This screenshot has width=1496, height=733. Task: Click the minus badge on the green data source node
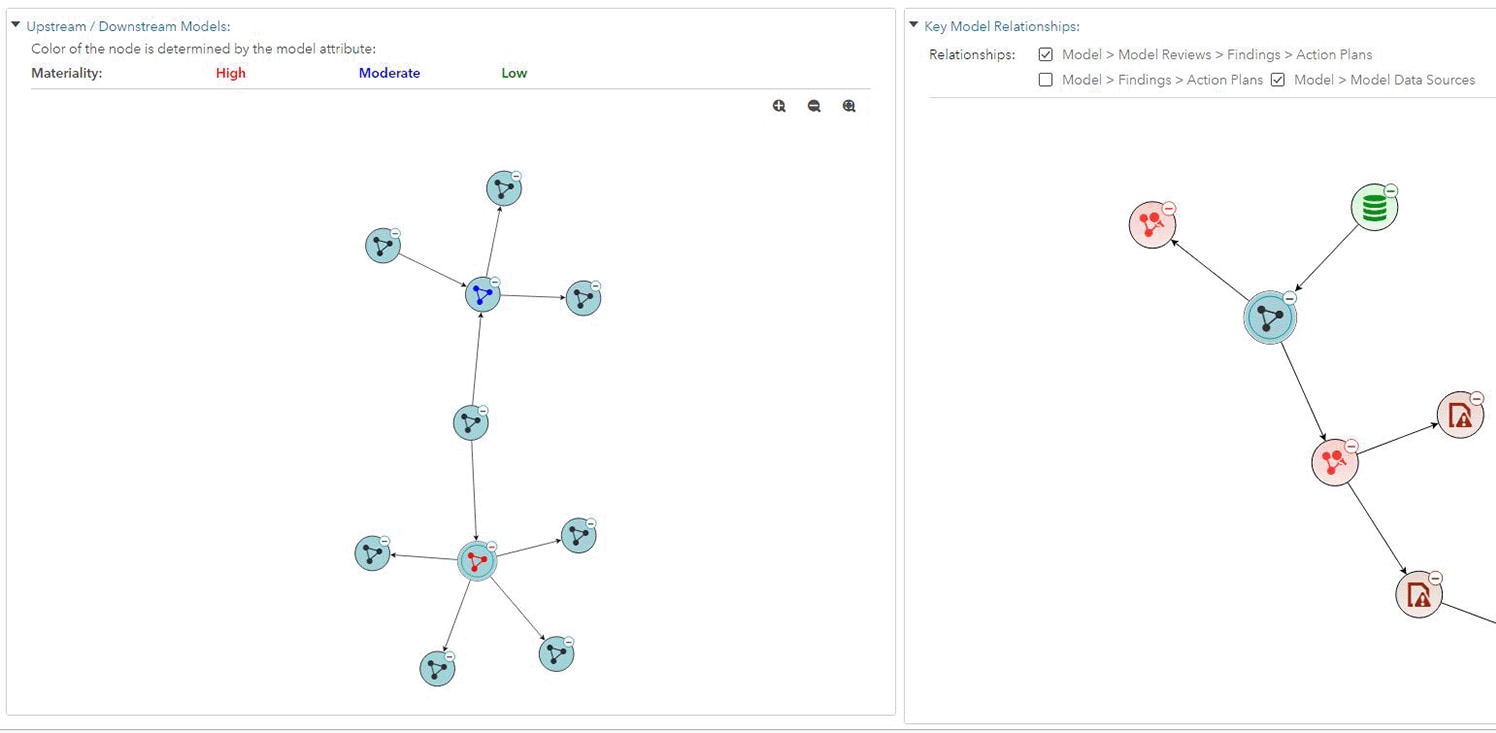coord(1389,188)
